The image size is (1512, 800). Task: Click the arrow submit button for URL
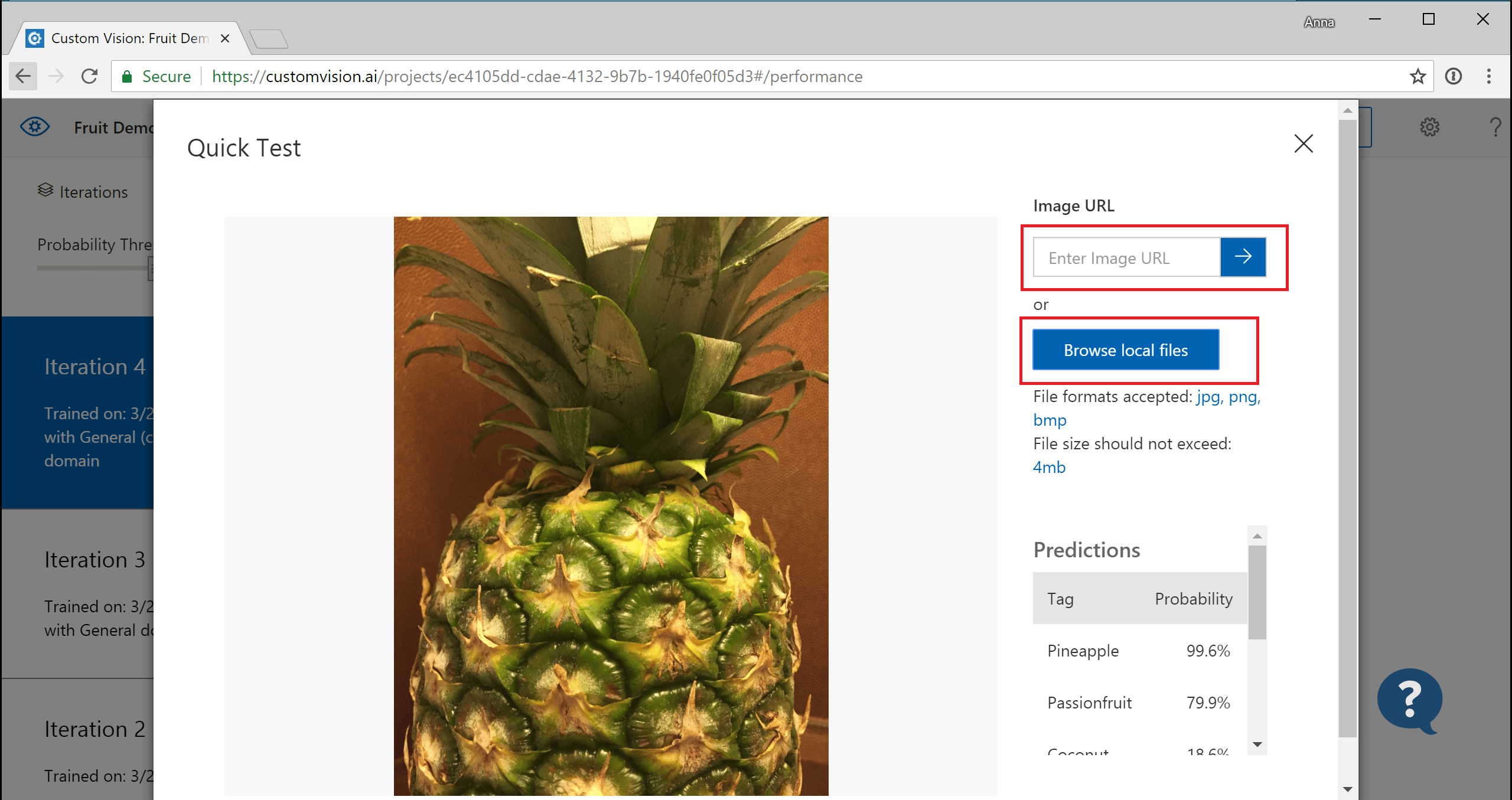1243,258
